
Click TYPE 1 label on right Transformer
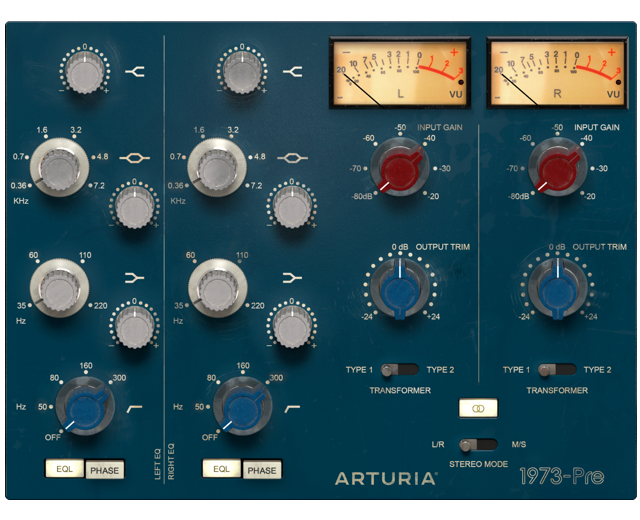point(516,370)
